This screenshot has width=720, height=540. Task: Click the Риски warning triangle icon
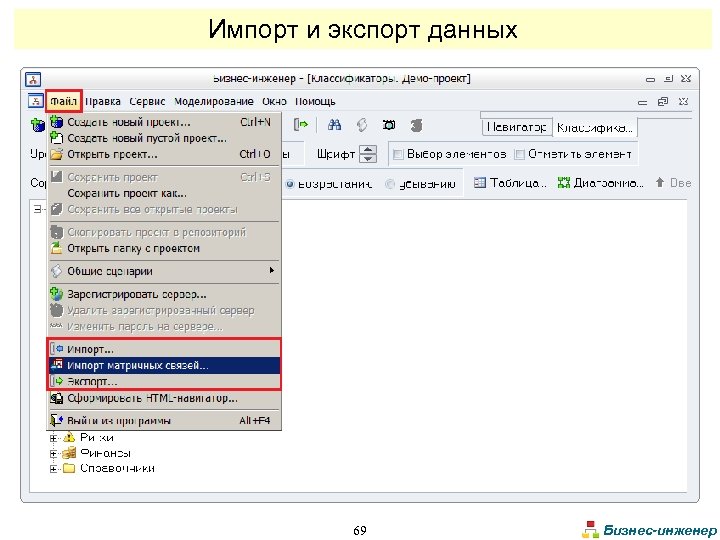[69, 437]
